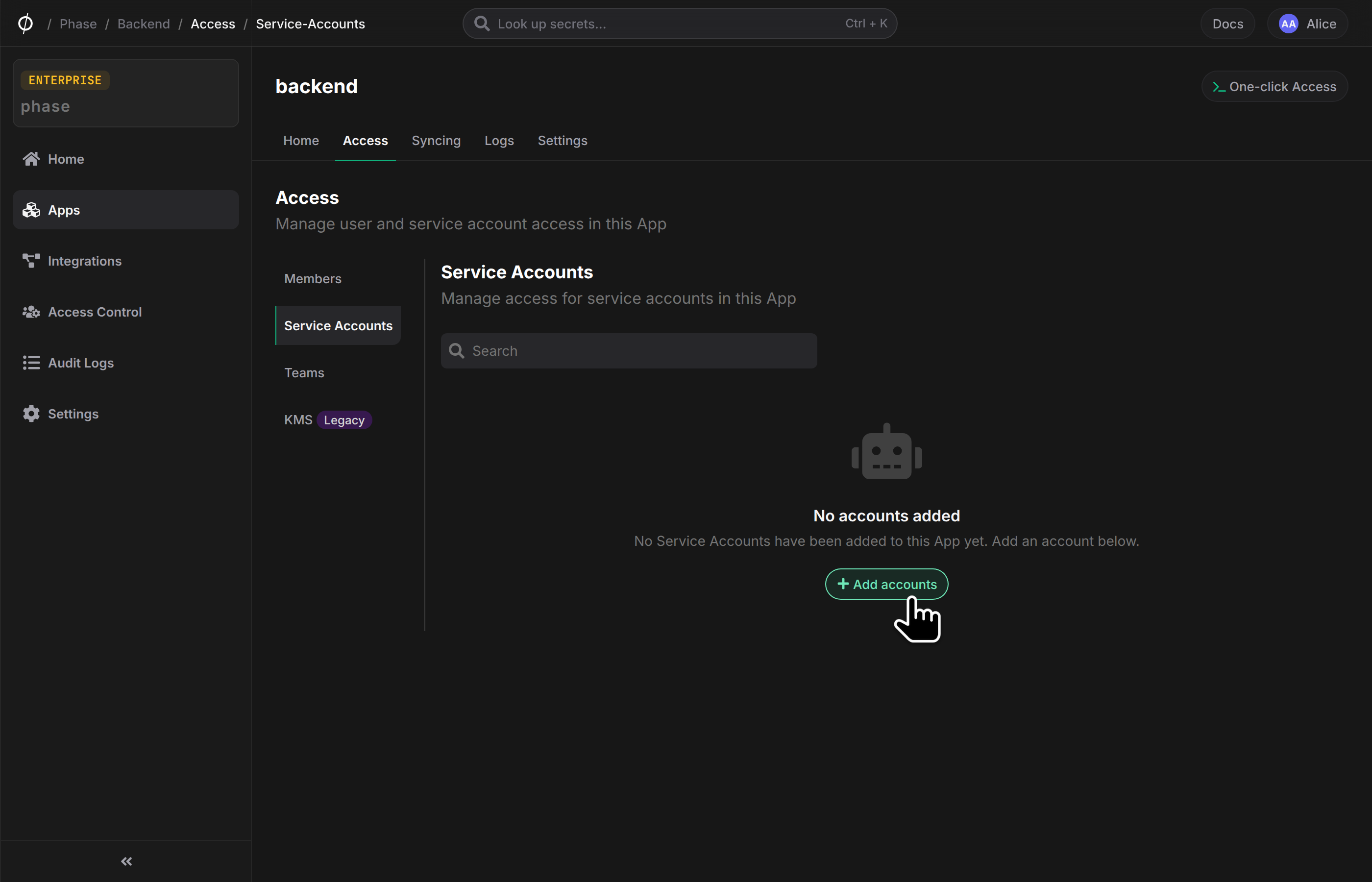Click the Home house icon in sidebar
Image resolution: width=1372 pixels, height=882 pixels.
pos(31,159)
